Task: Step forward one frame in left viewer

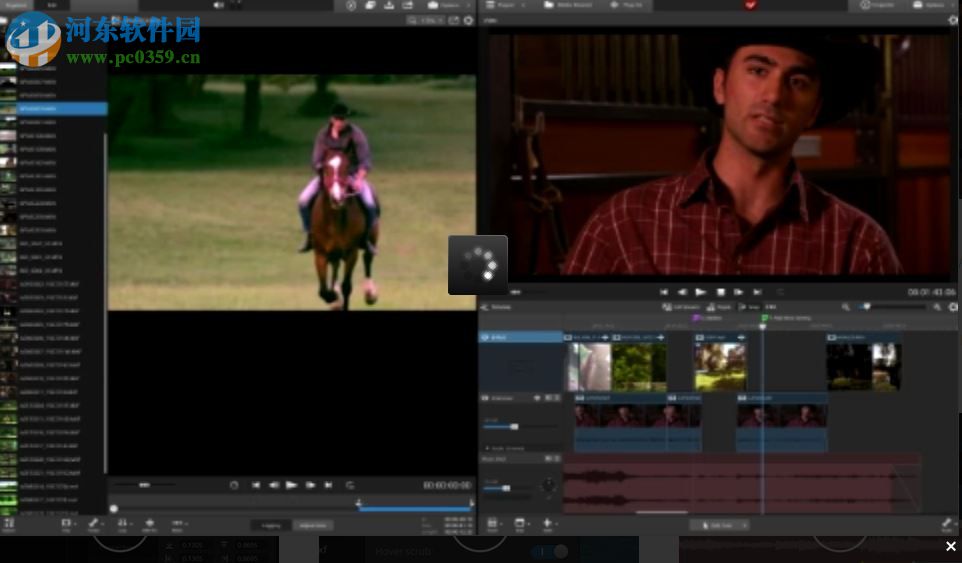Action: pos(310,485)
